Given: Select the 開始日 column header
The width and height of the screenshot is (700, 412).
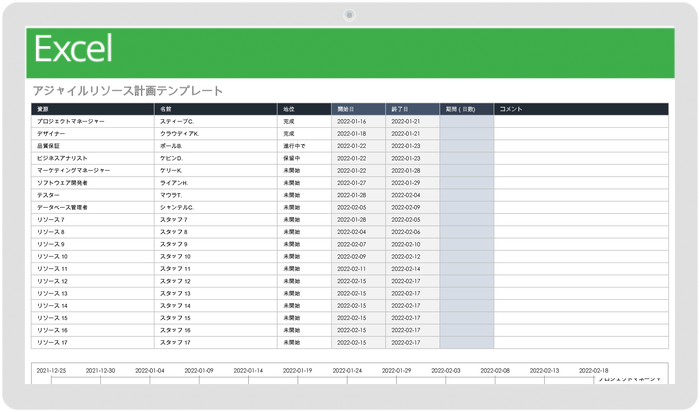Looking at the screenshot, I should pyautogui.click(x=358, y=109).
